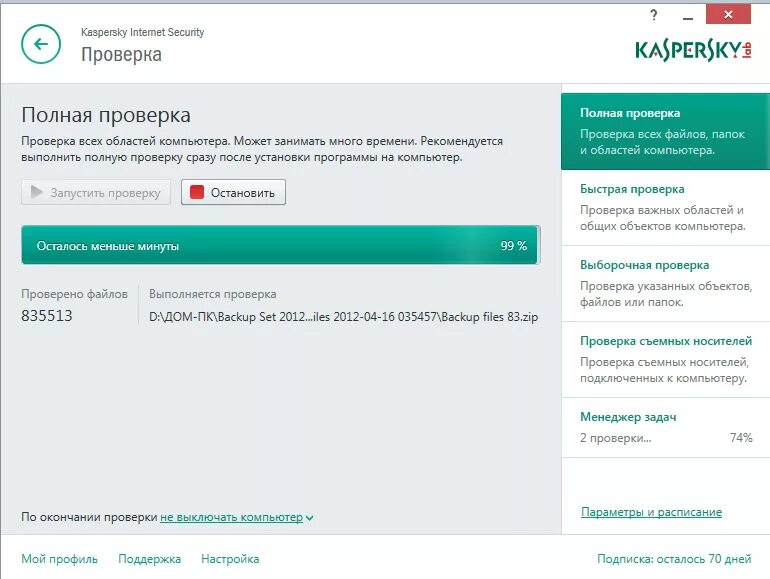Viewport: 770px width, 579px height.
Task: Select the Выборочная проверка tab
Action: coord(665,283)
